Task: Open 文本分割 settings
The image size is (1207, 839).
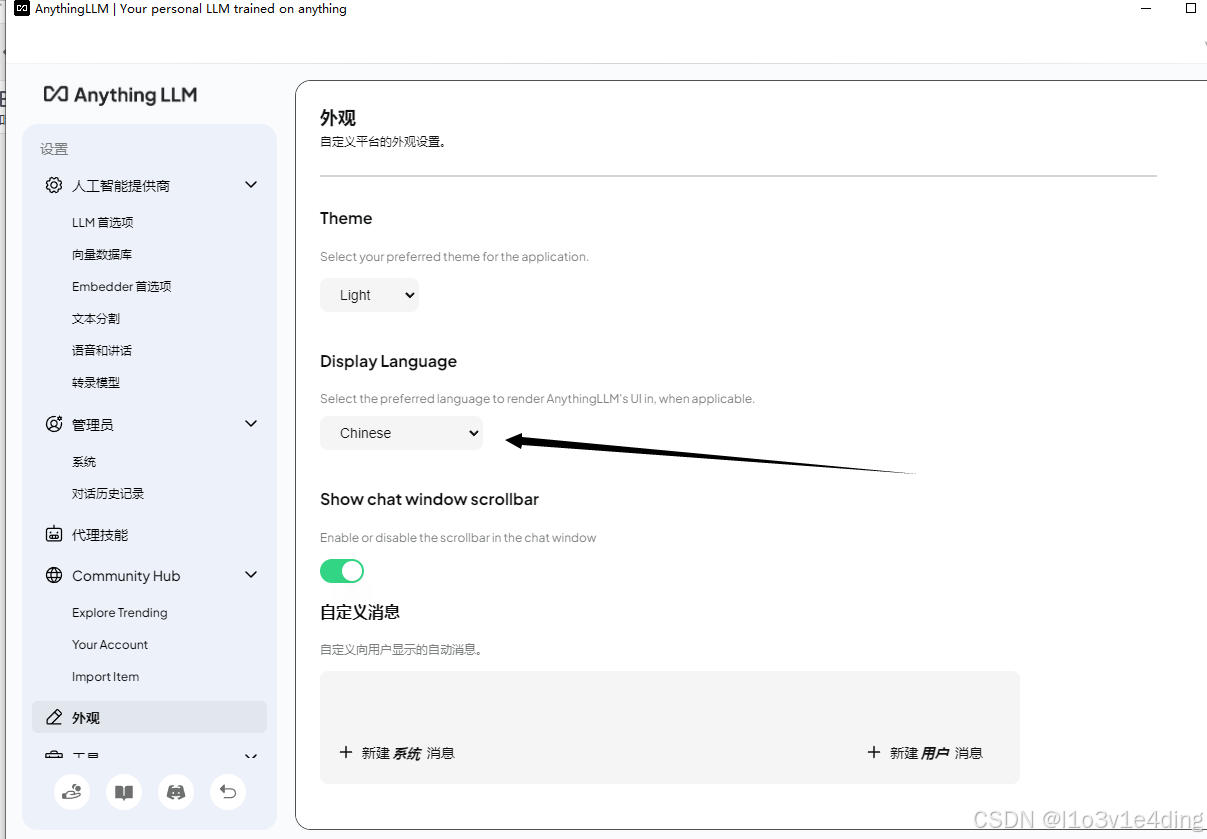Action: pyautogui.click(x=96, y=318)
